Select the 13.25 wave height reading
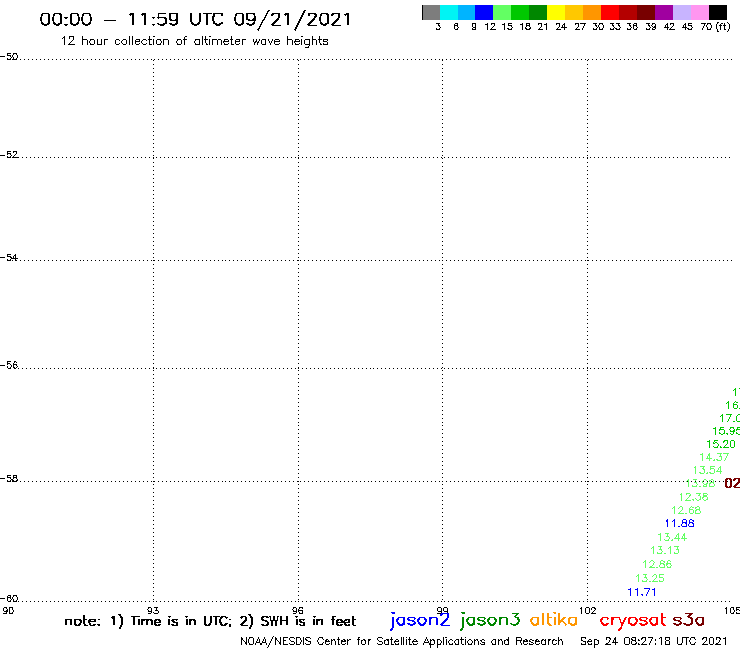This screenshot has width=740, height=650. click(x=650, y=578)
